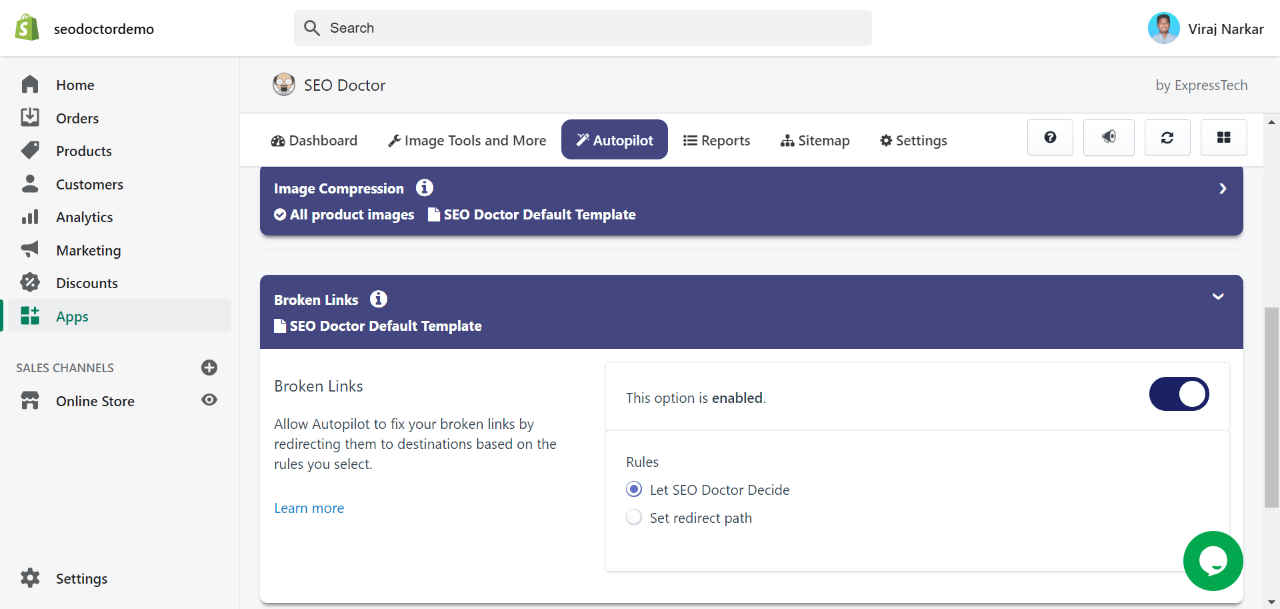Screen dimensions: 1280x609
Task: Open the four-square grid button
Action: click(1223, 138)
